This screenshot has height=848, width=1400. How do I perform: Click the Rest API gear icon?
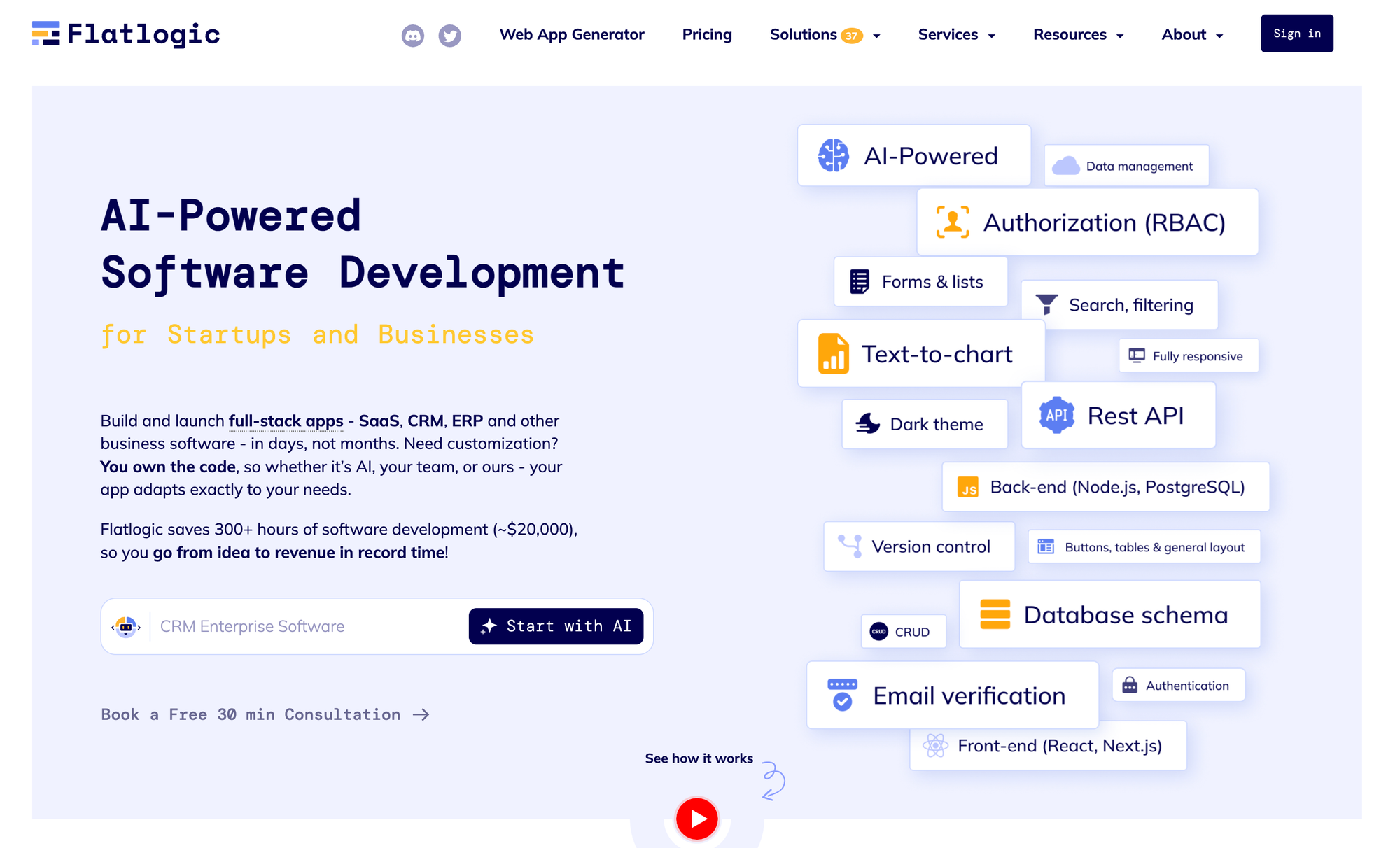tap(1056, 416)
